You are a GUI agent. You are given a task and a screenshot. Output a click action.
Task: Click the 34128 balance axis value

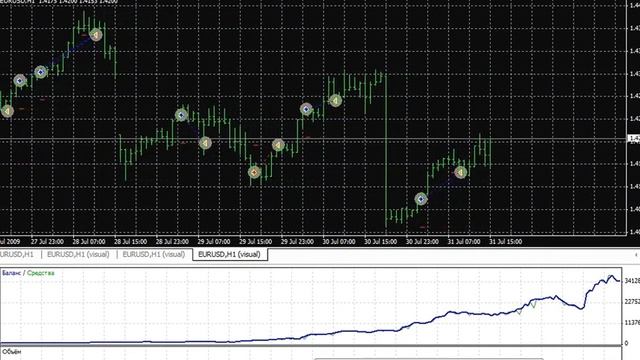632,281
